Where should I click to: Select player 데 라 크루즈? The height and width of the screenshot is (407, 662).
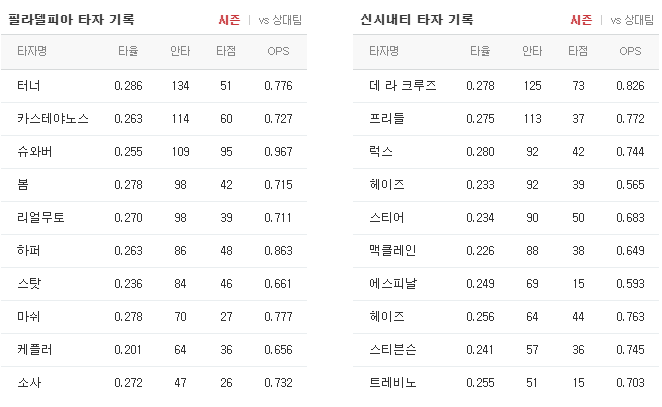click(x=403, y=86)
